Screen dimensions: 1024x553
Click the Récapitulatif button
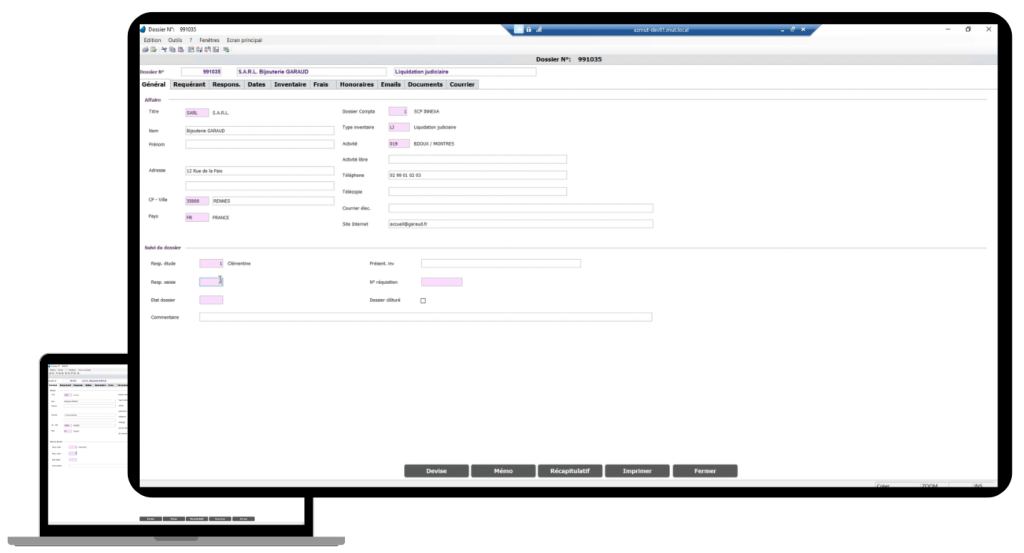click(x=570, y=471)
